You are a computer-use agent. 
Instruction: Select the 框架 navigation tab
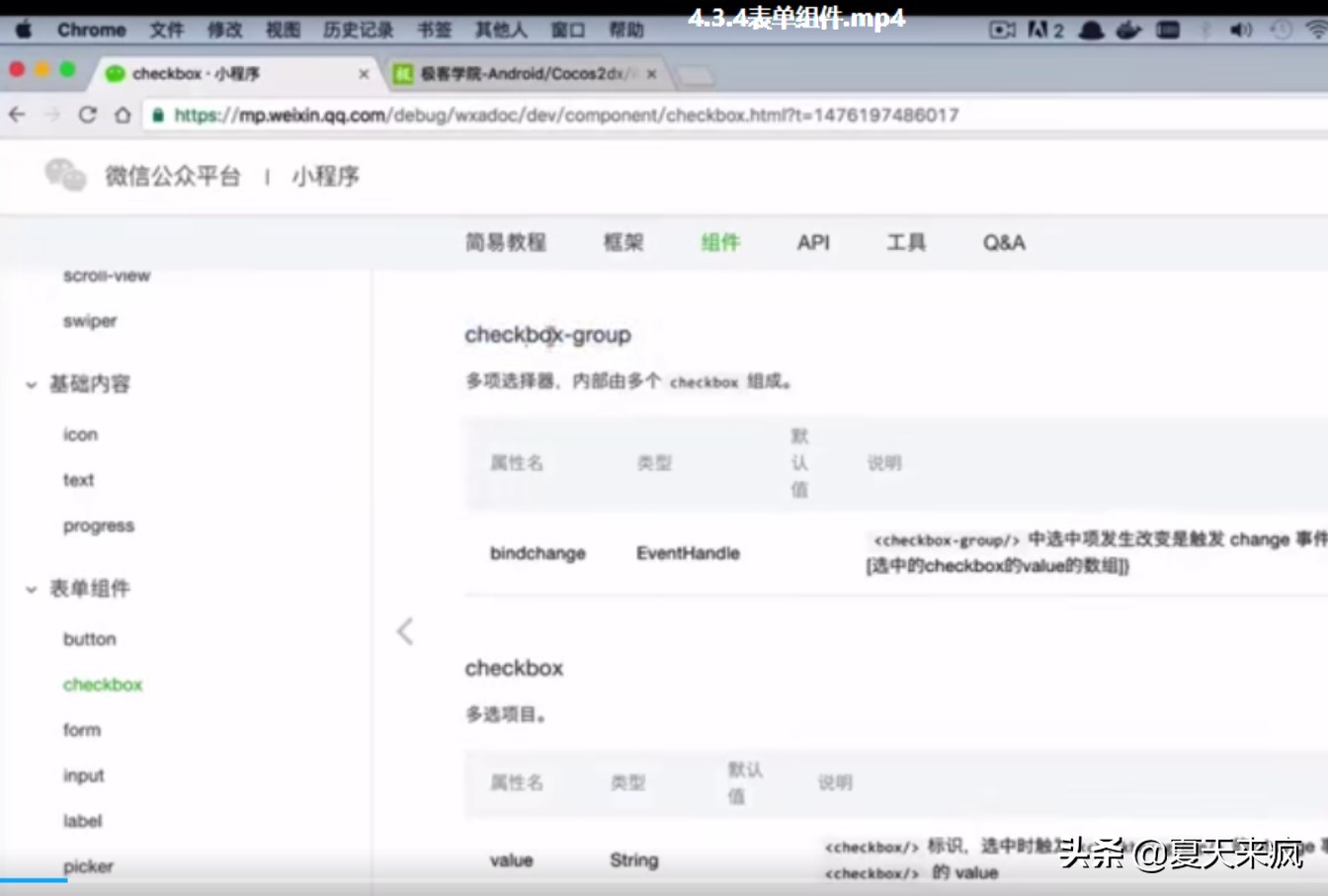[x=623, y=242]
